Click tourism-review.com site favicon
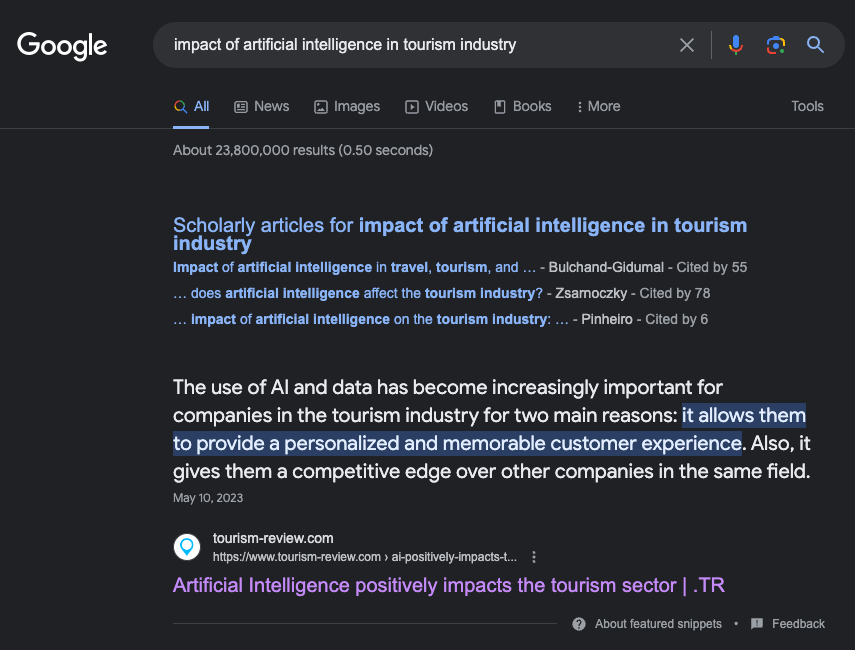 (x=187, y=547)
